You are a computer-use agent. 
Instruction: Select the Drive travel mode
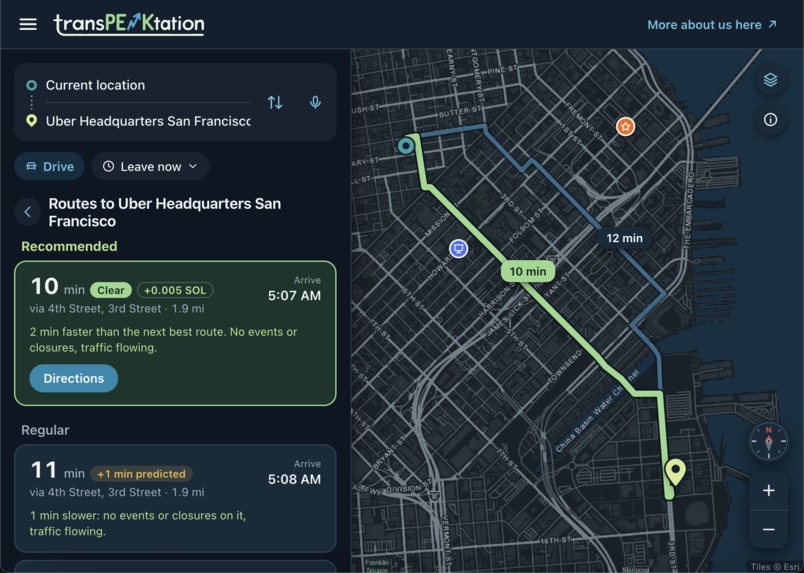[x=49, y=166]
